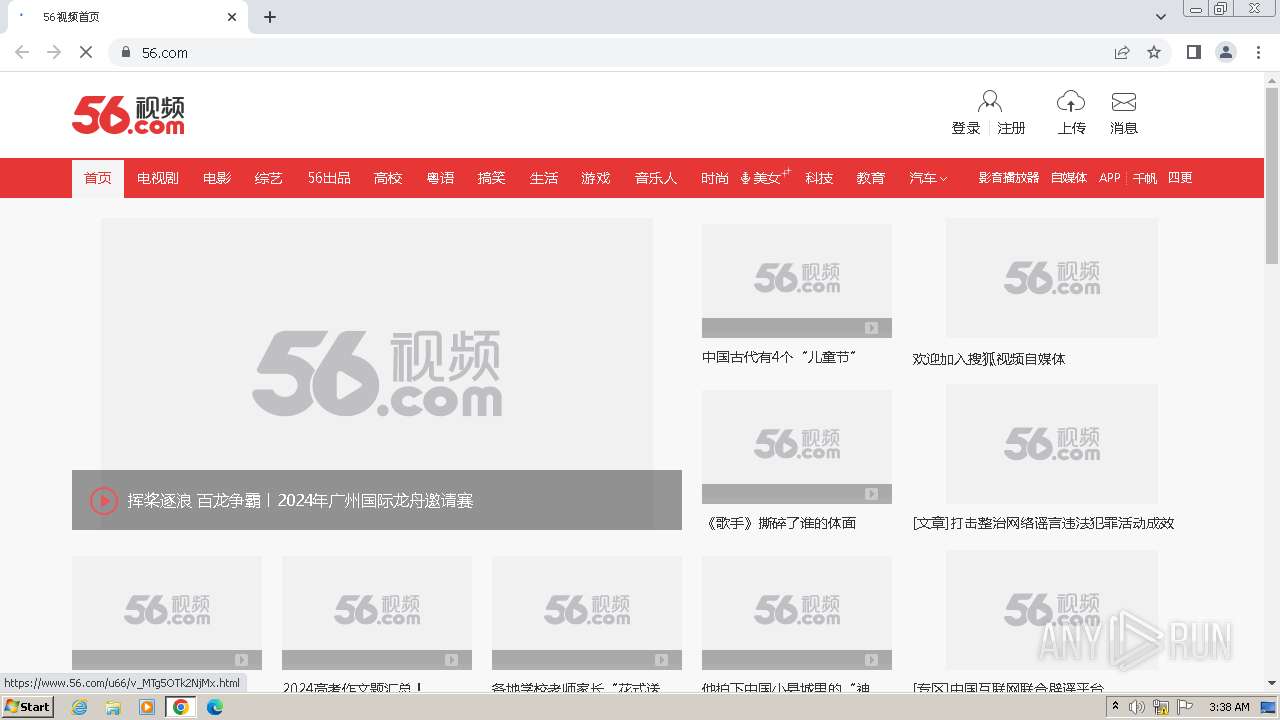Expand the 汽车 dropdown menu
Image resolution: width=1280 pixels, height=720 pixels.
928,178
